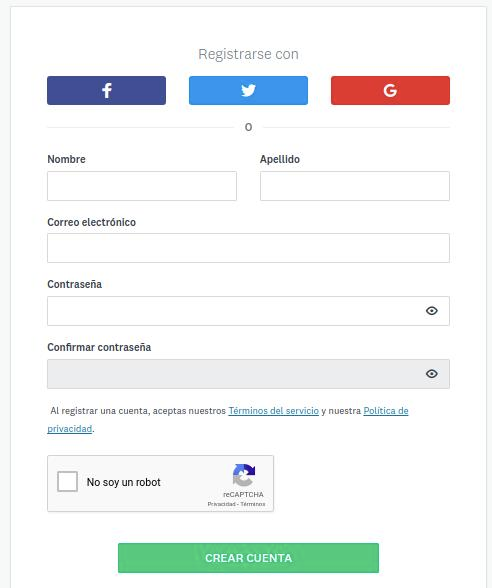Focus the Nombre input field
The height and width of the screenshot is (588, 492).
pos(142,186)
